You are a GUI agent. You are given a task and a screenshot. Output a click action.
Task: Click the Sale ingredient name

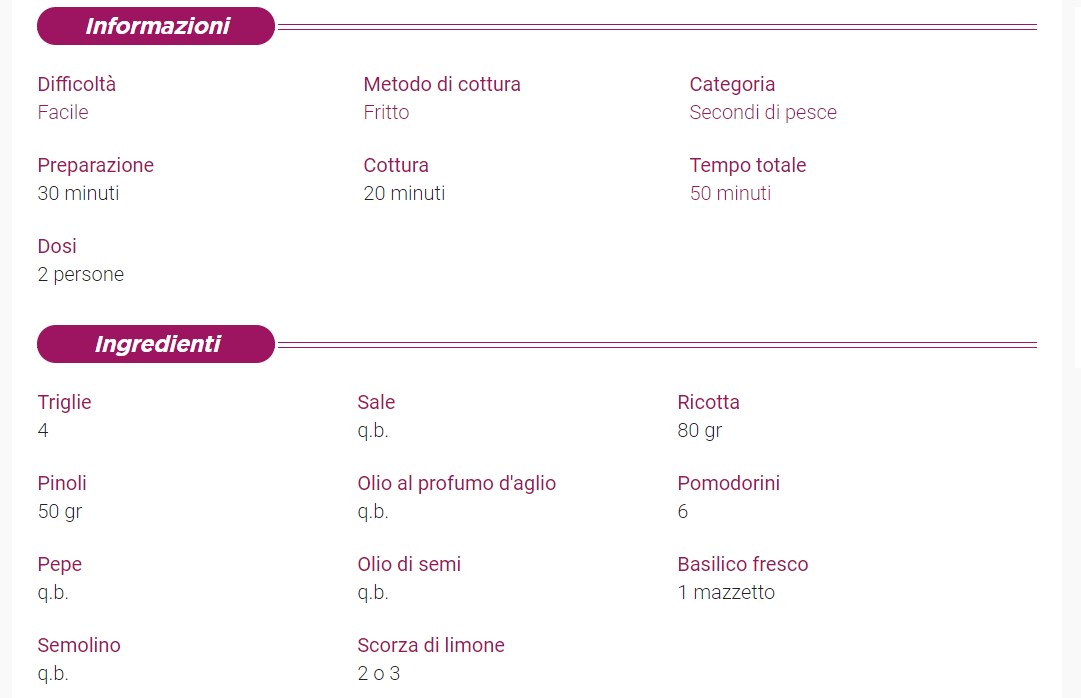(x=376, y=402)
